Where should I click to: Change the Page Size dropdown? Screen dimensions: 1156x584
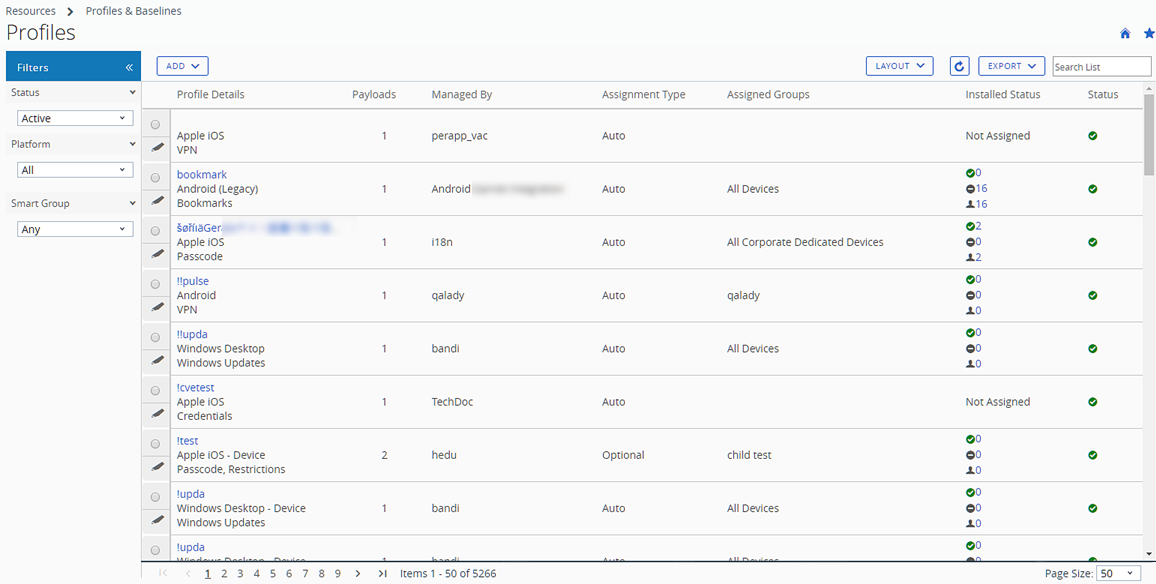click(1118, 574)
